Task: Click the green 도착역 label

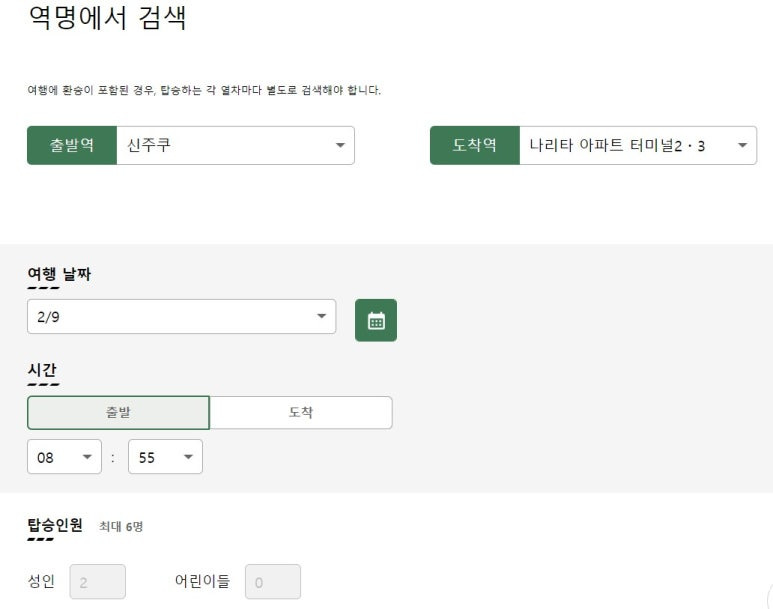Action: pyautogui.click(x=475, y=145)
